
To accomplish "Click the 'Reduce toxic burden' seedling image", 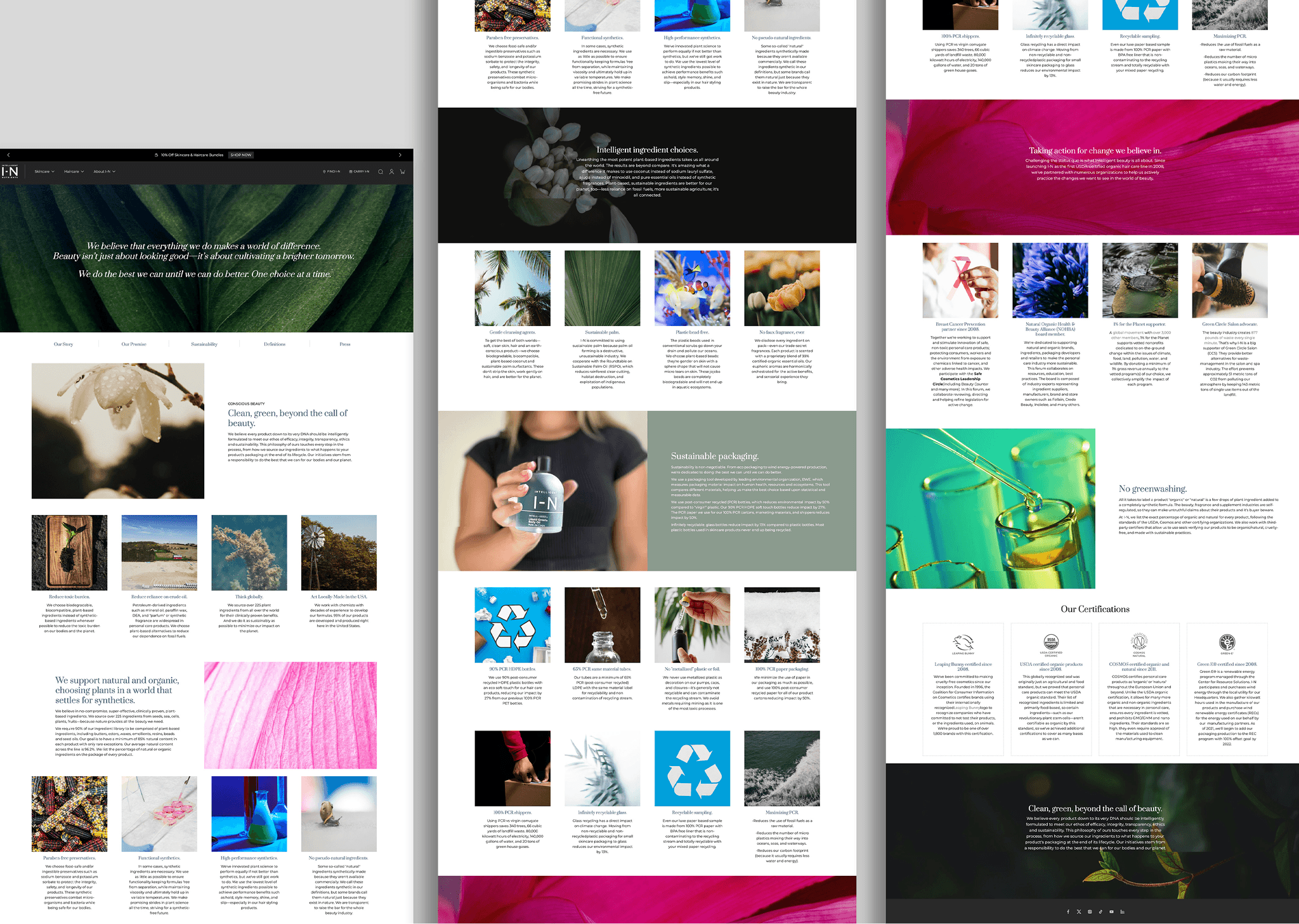I will pyautogui.click(x=70, y=552).
